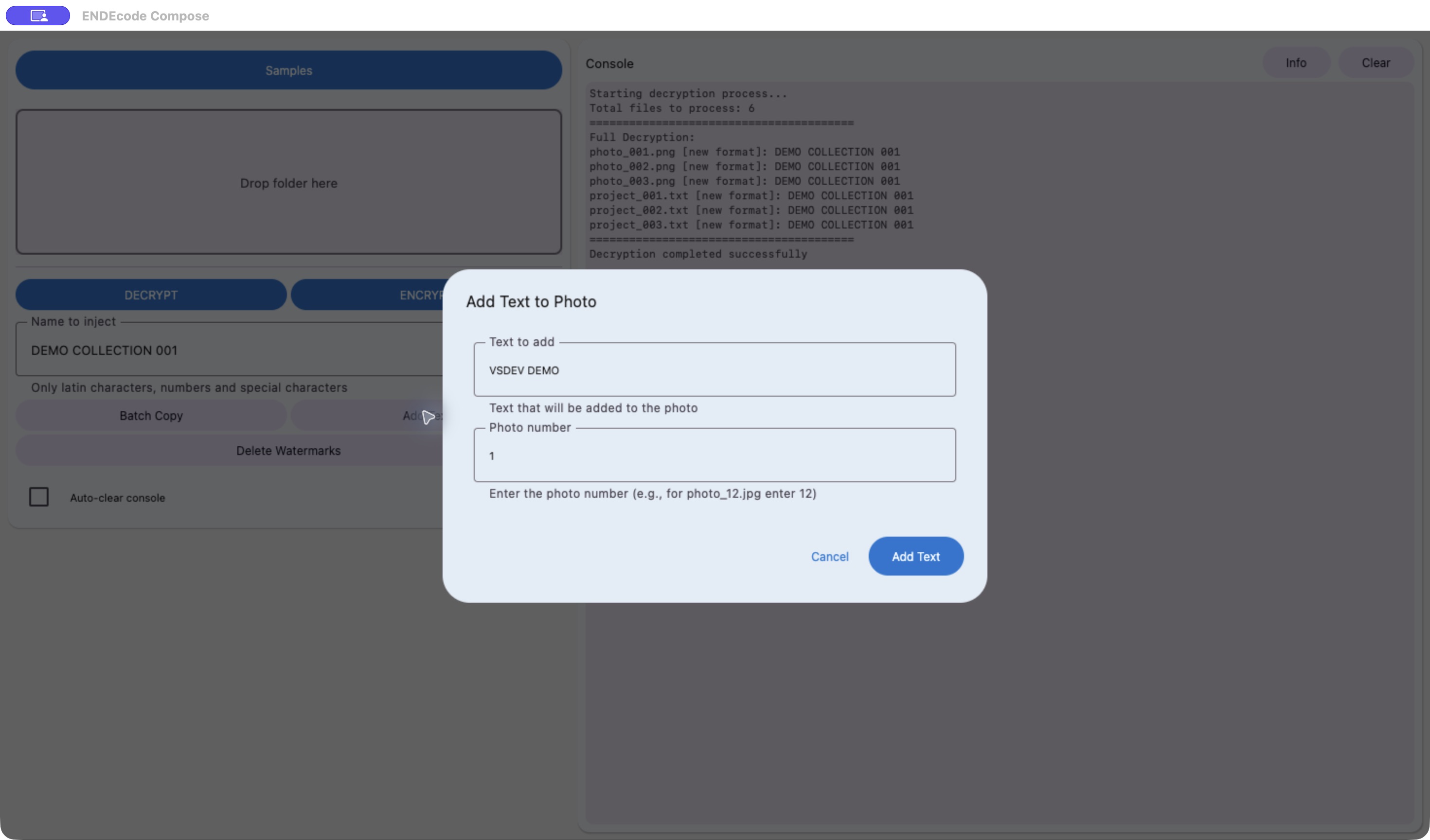The height and width of the screenshot is (840, 1430).
Task: Open the Samples button
Action: 288,70
